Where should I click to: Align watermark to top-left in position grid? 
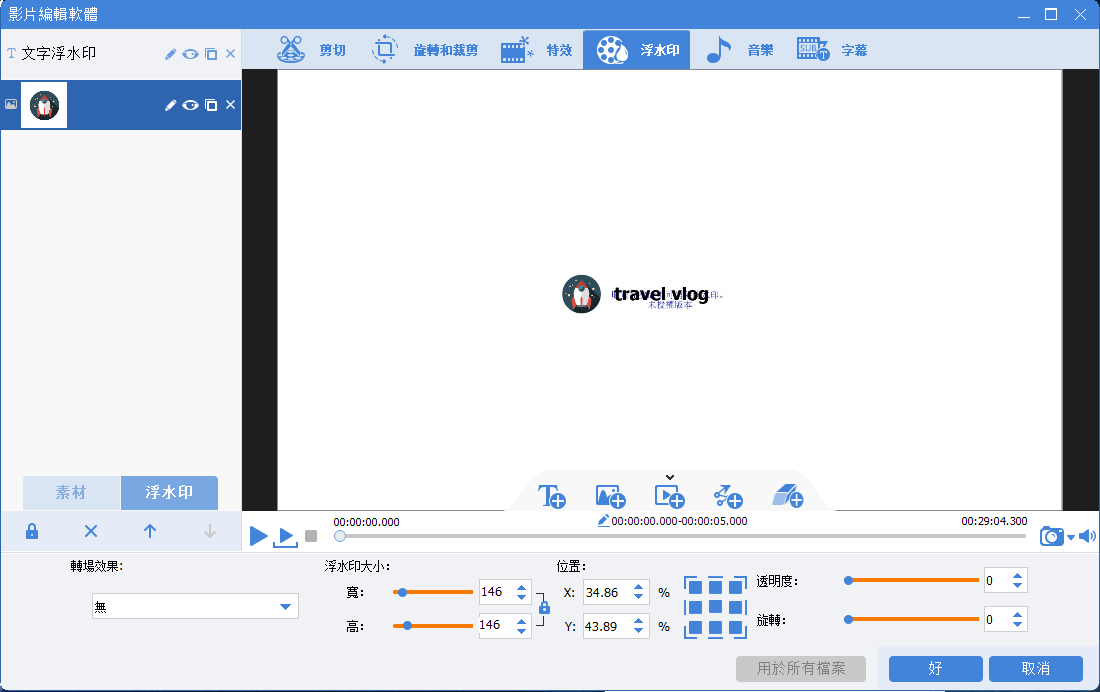694,587
